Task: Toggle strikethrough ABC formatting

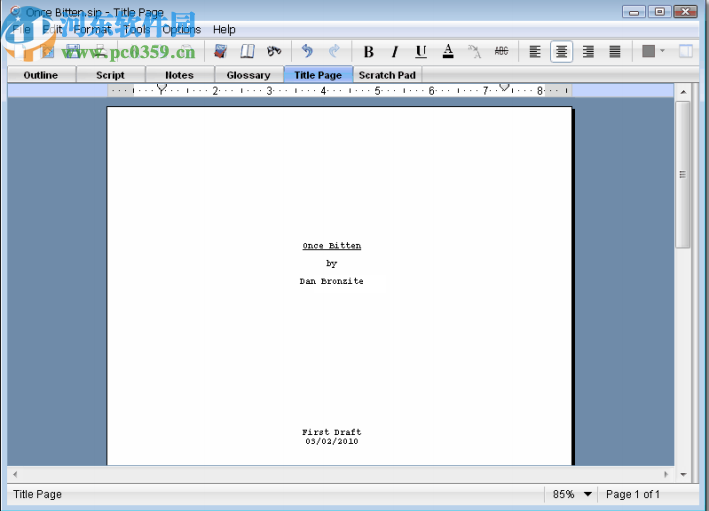Action: click(501, 51)
